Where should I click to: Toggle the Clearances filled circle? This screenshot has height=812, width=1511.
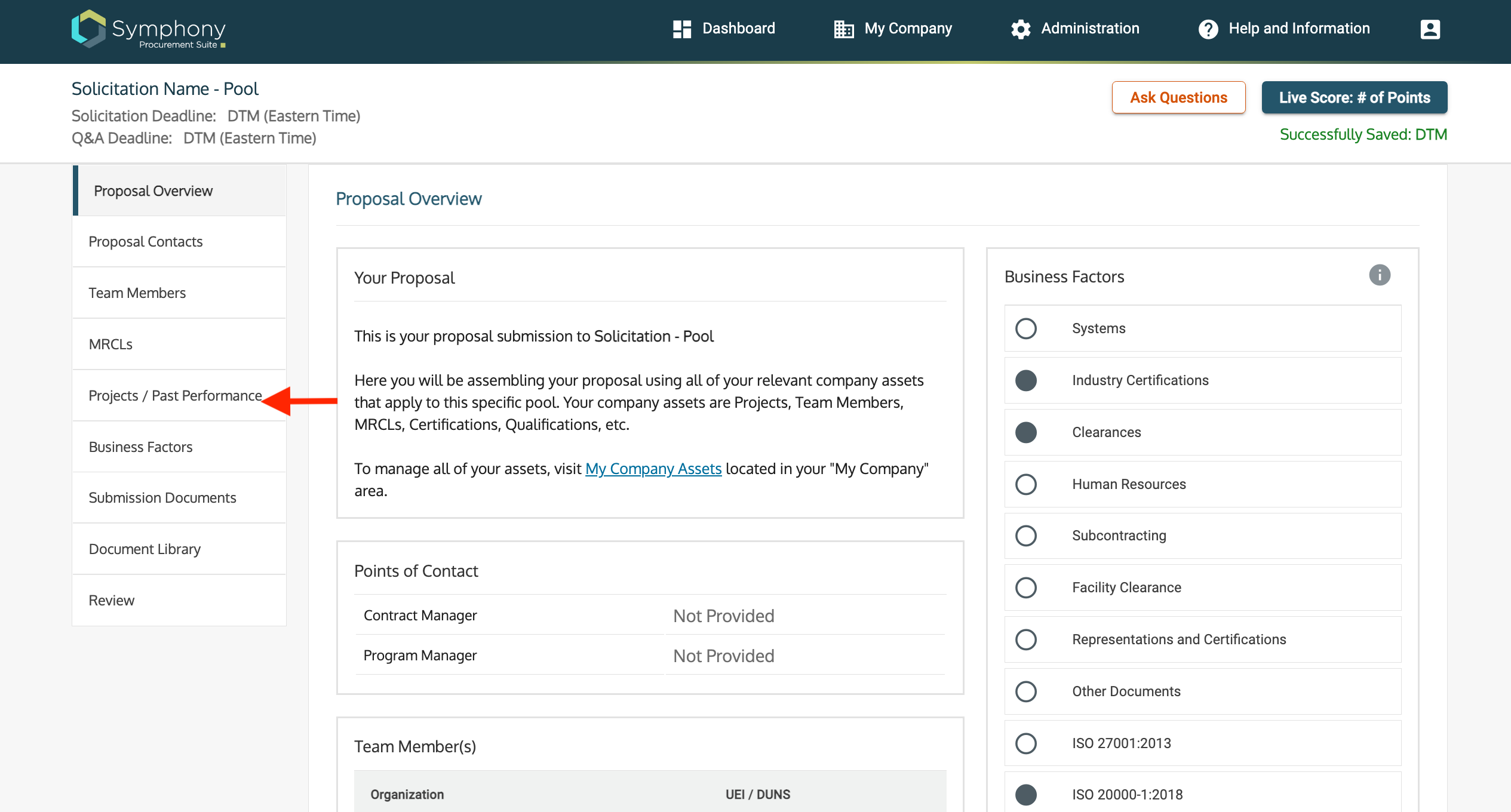[1025, 432]
